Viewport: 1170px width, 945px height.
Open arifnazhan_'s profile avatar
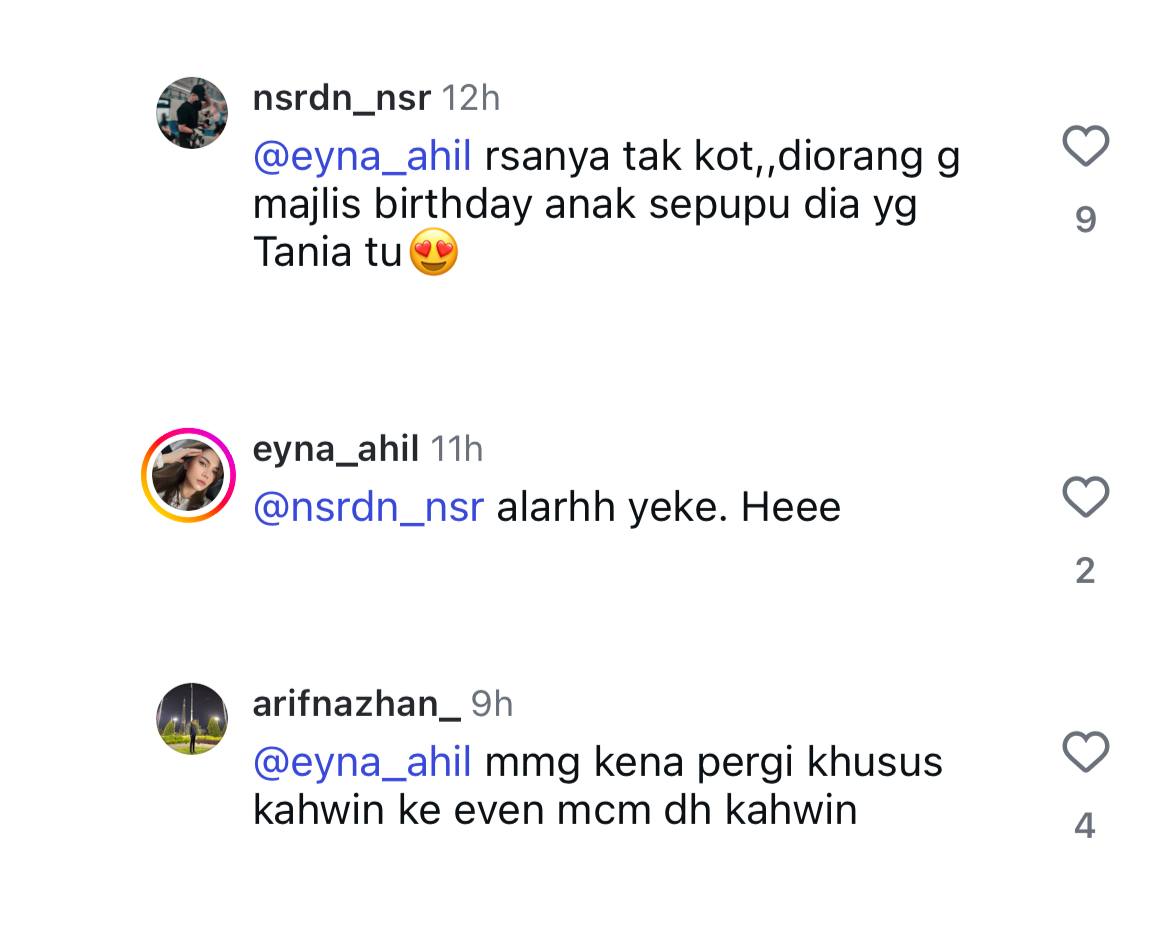coord(192,719)
